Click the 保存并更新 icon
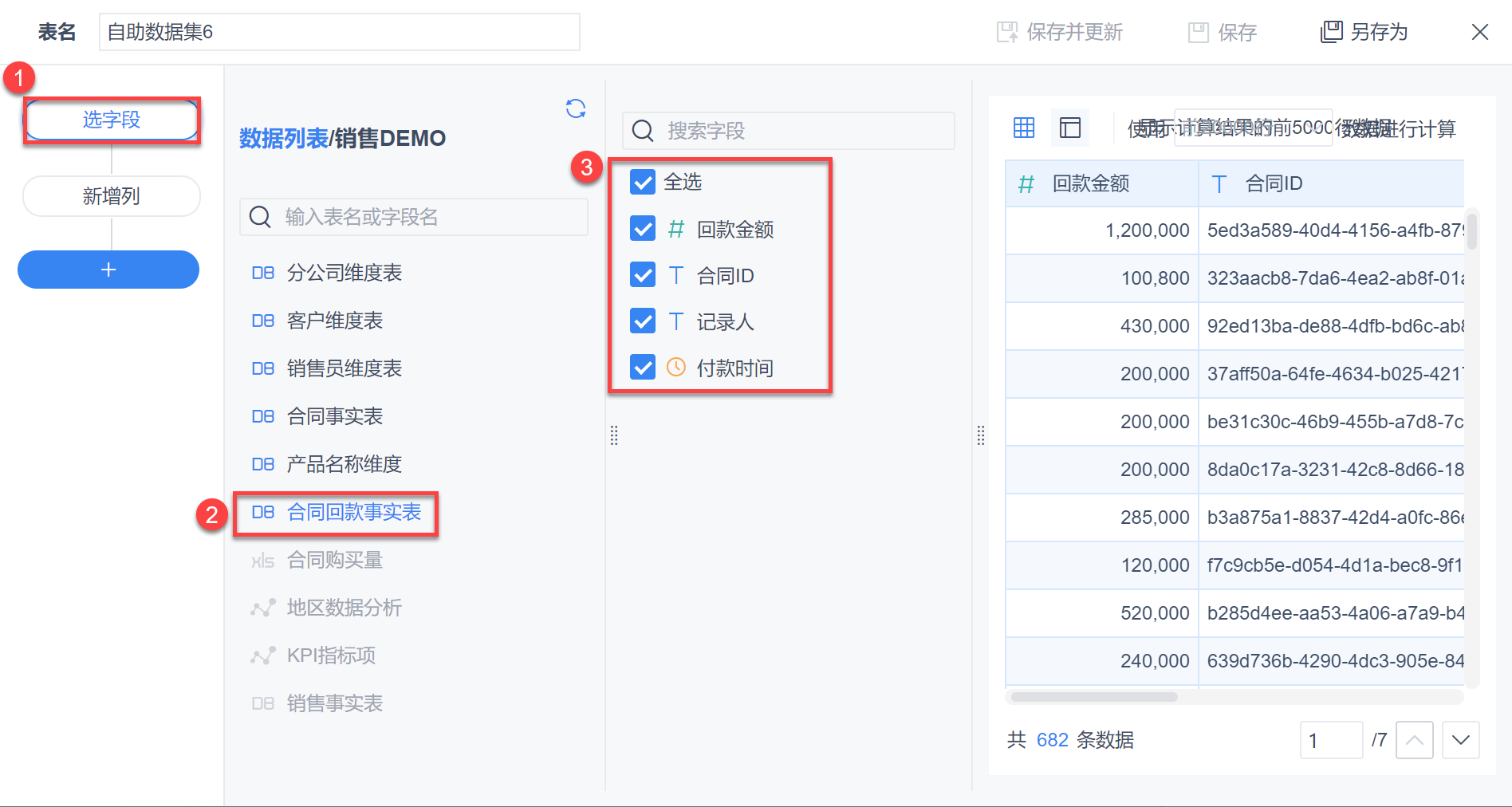This screenshot has height=807, width=1512. point(1008,32)
